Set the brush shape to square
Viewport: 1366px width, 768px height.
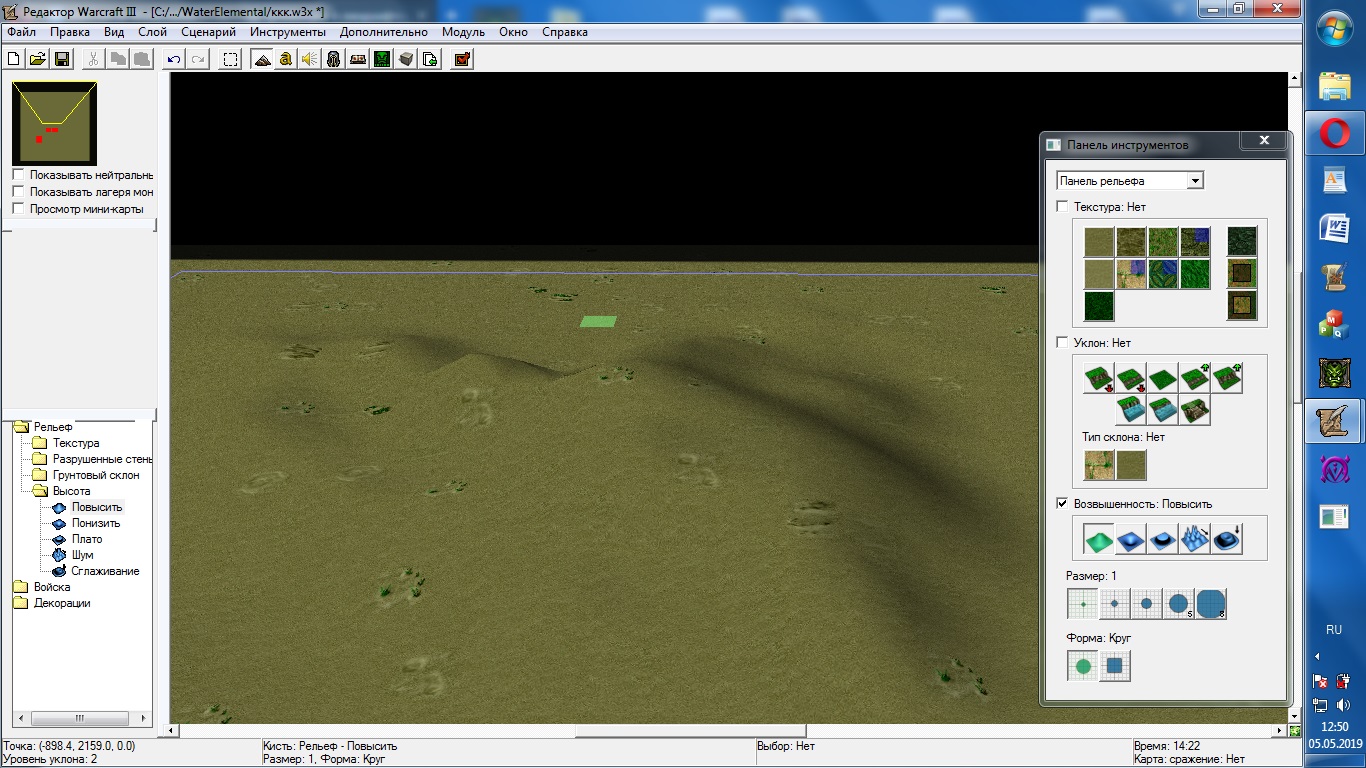tap(1115, 665)
